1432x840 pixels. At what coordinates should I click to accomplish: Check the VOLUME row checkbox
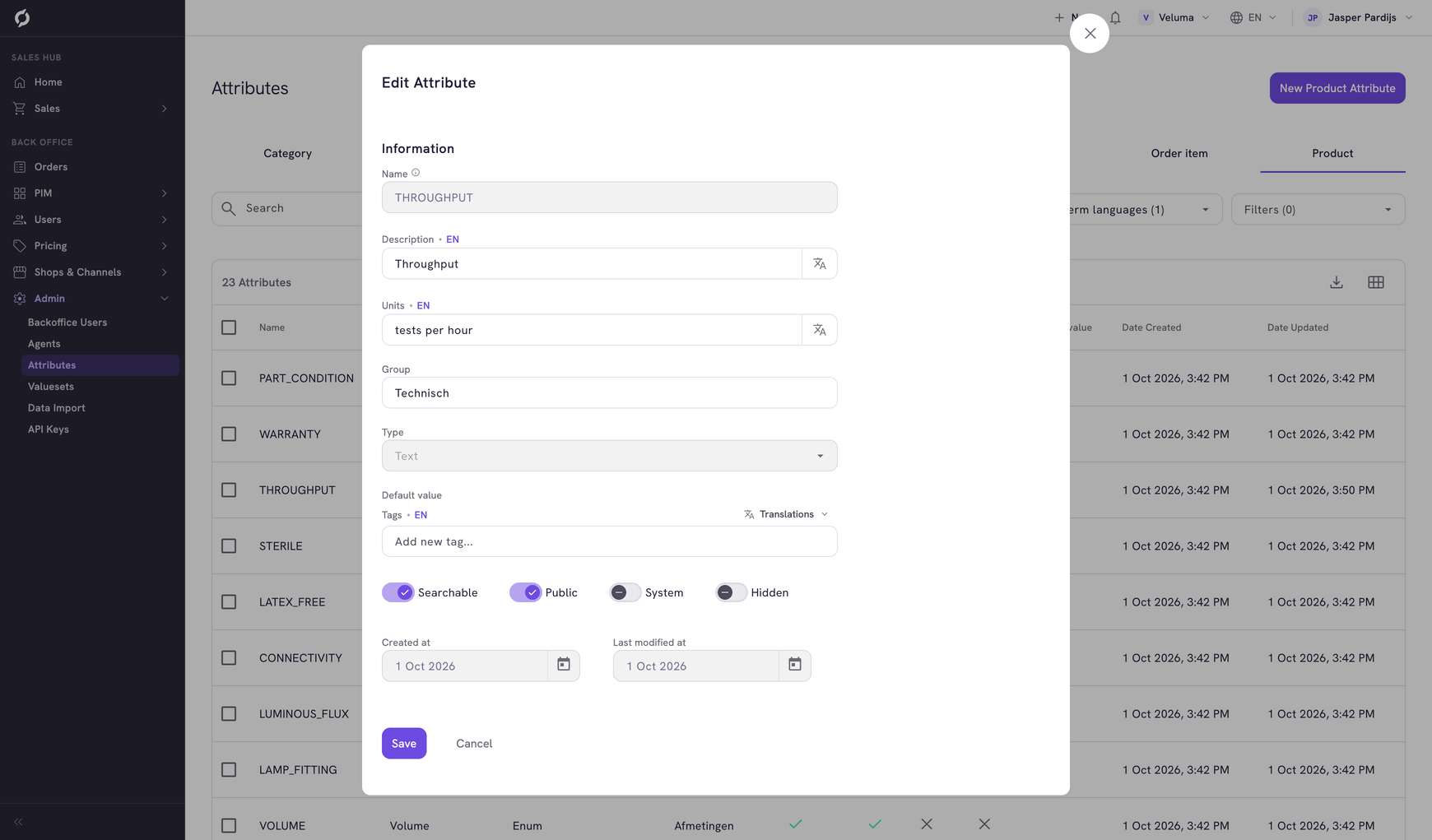[x=229, y=826]
